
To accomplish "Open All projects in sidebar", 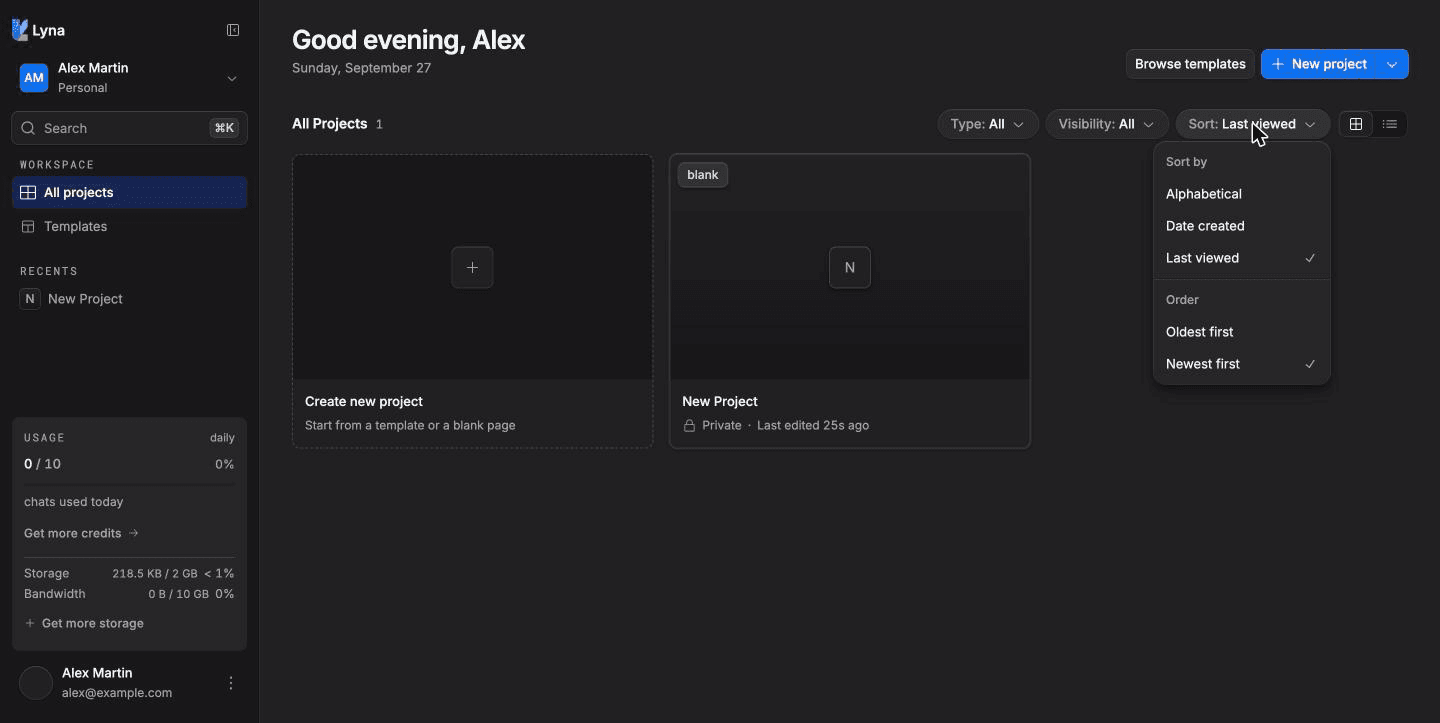I will pos(130,192).
